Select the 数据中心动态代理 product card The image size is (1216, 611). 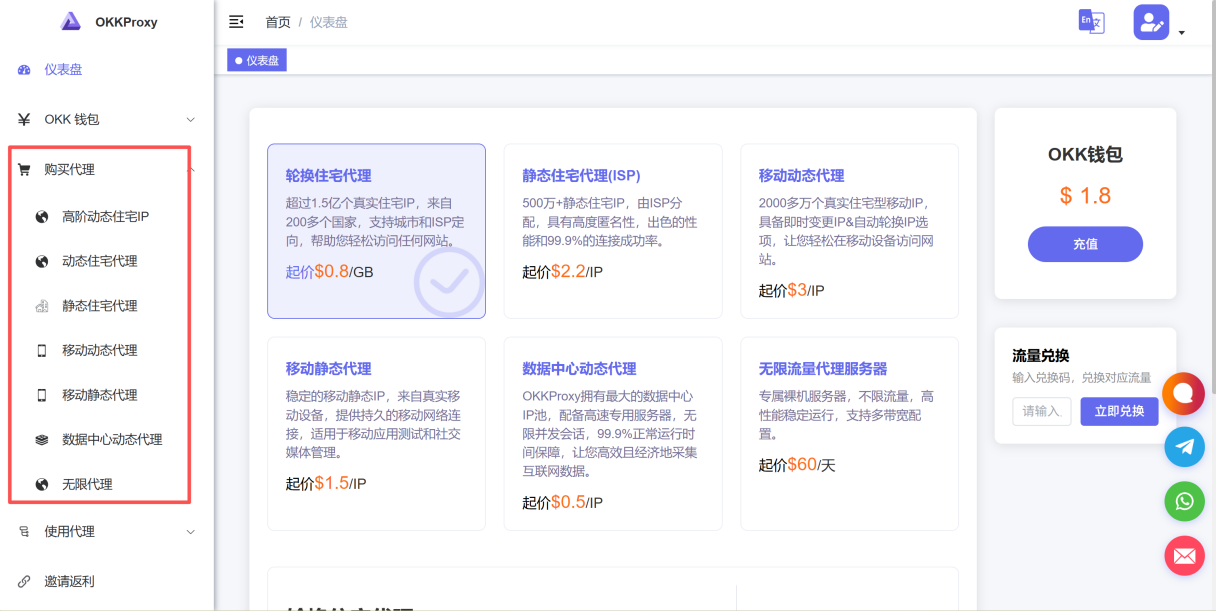click(613, 433)
